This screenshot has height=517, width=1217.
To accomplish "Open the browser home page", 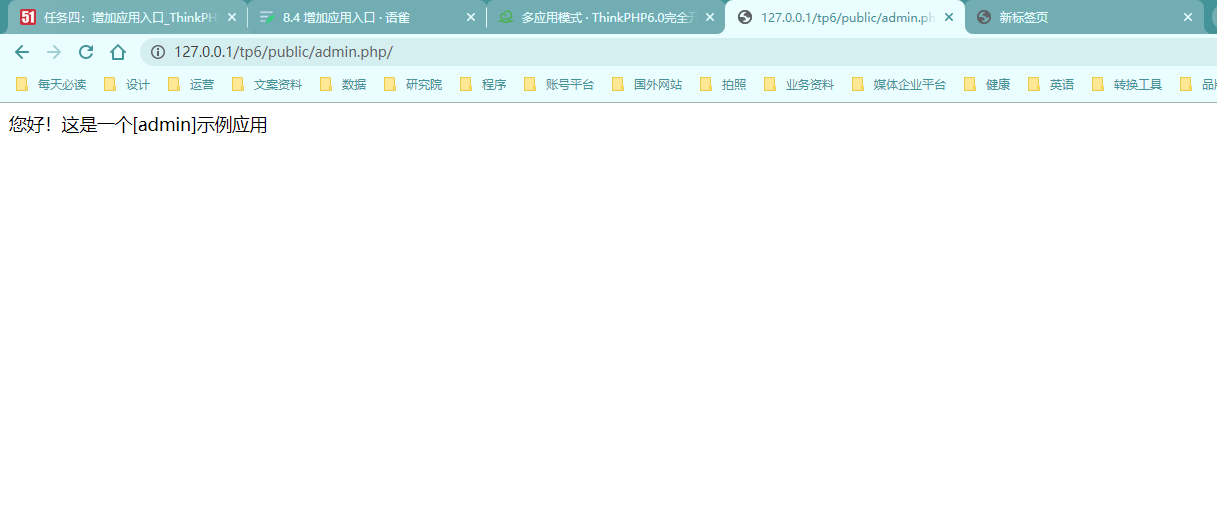I will point(118,52).
